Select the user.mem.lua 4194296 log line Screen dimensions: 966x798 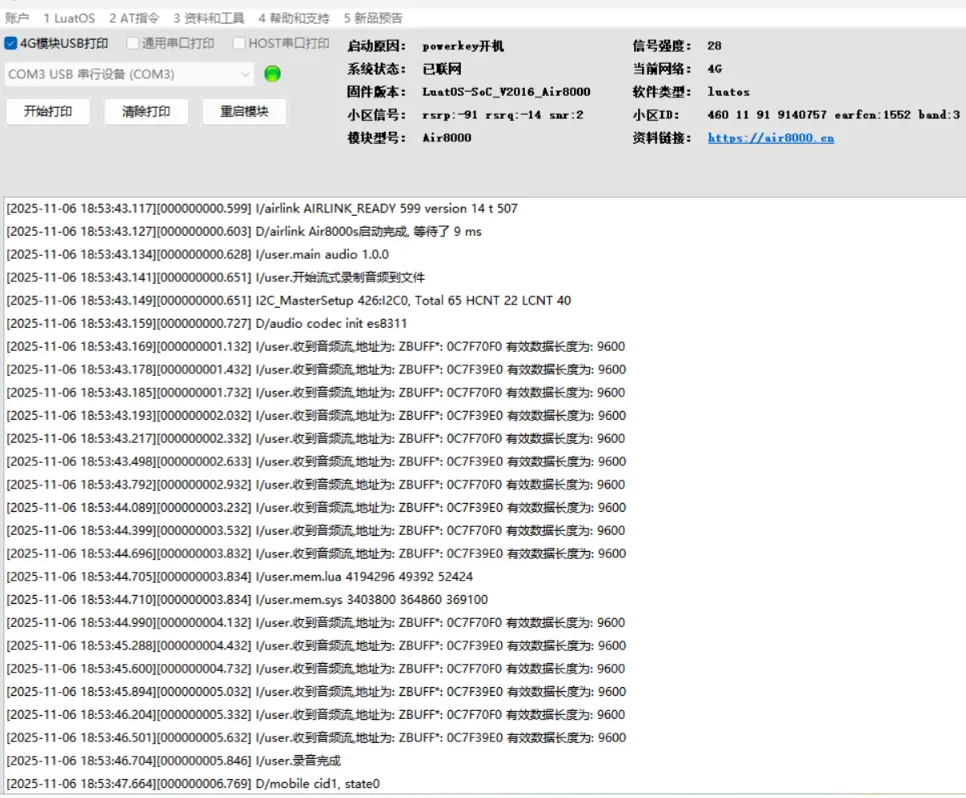point(240,577)
